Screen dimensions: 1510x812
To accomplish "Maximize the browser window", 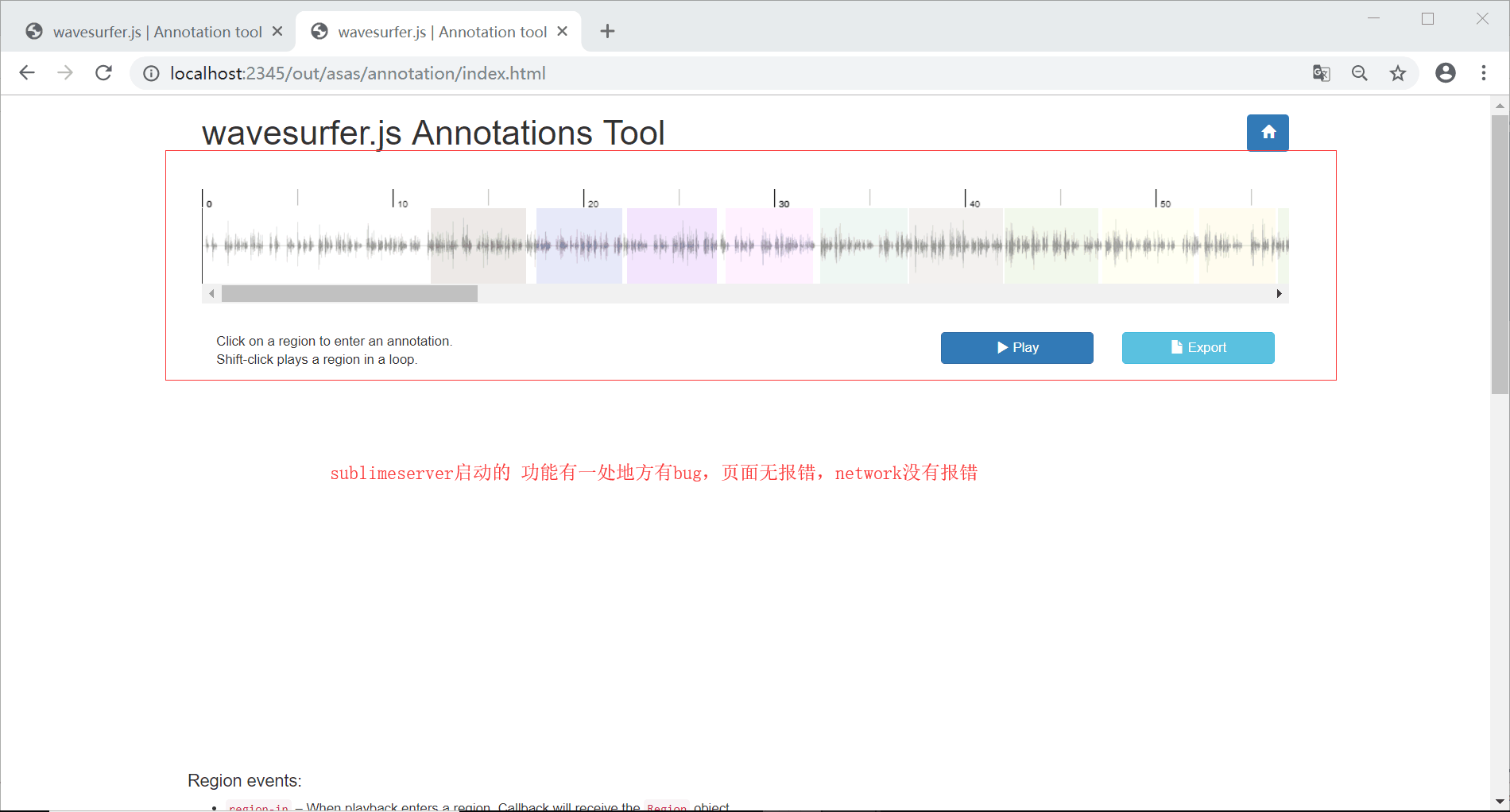I will pyautogui.click(x=1427, y=18).
